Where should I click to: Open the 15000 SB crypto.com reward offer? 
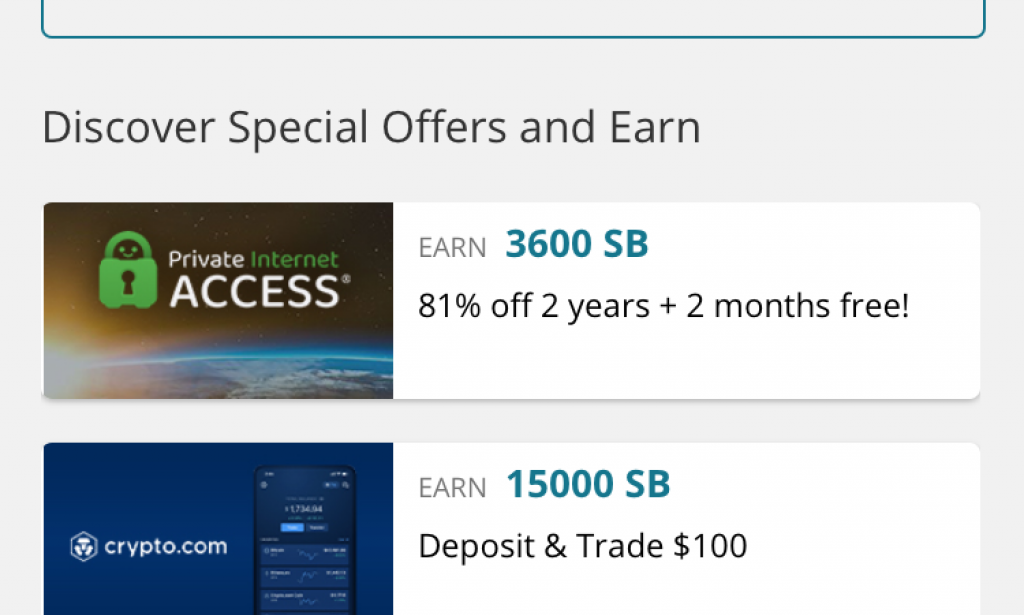coord(587,483)
